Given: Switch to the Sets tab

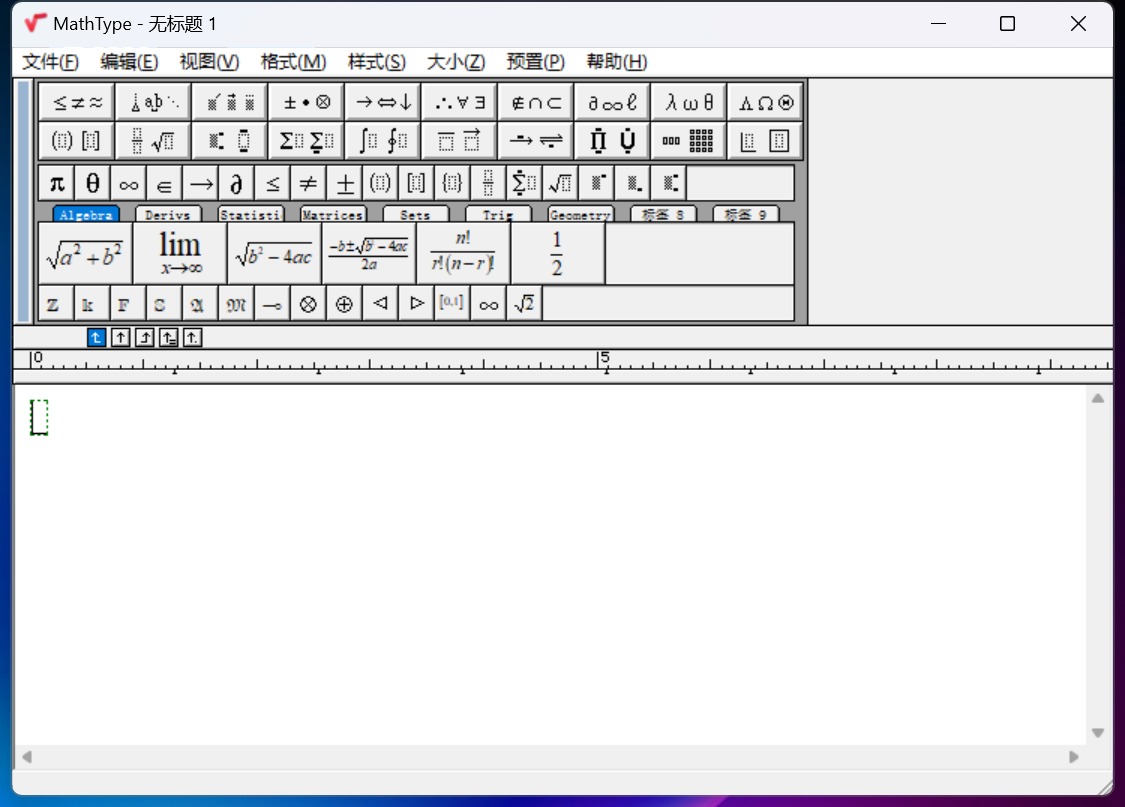Looking at the screenshot, I should (x=415, y=214).
